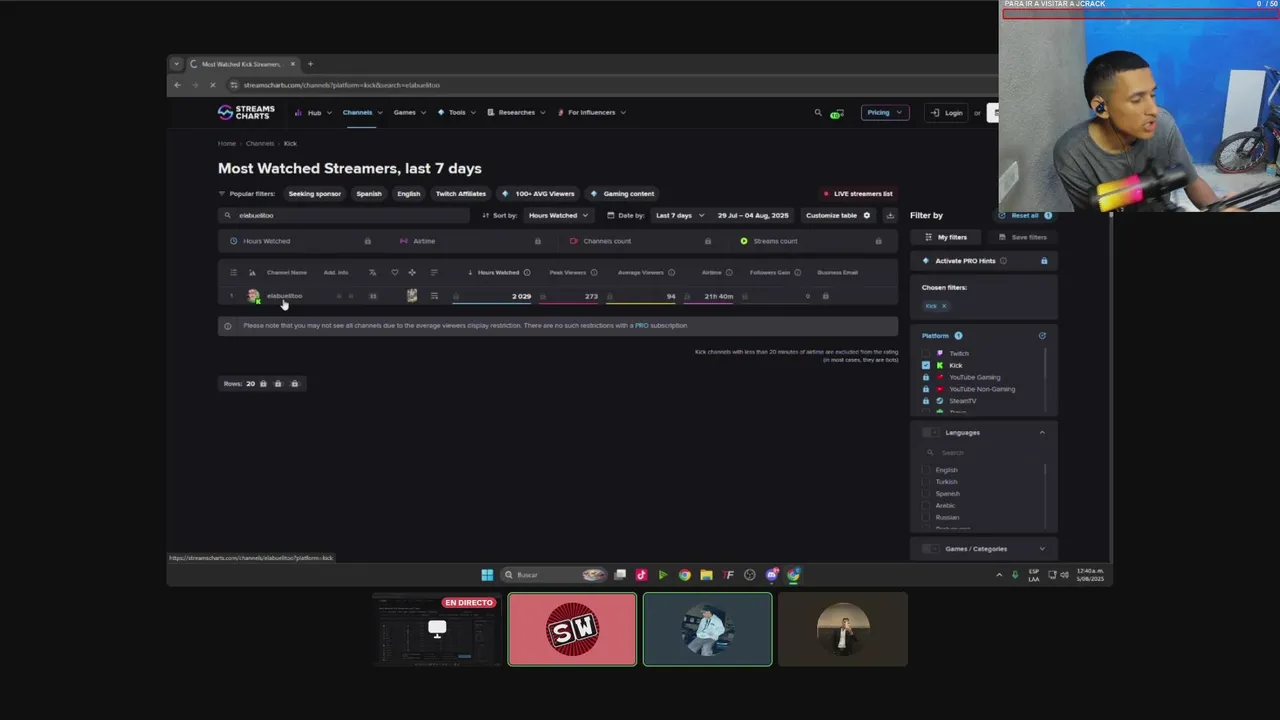This screenshot has width=1280, height=720.
Task: Click the channel search field with elabuelitoo
Action: 344,215
